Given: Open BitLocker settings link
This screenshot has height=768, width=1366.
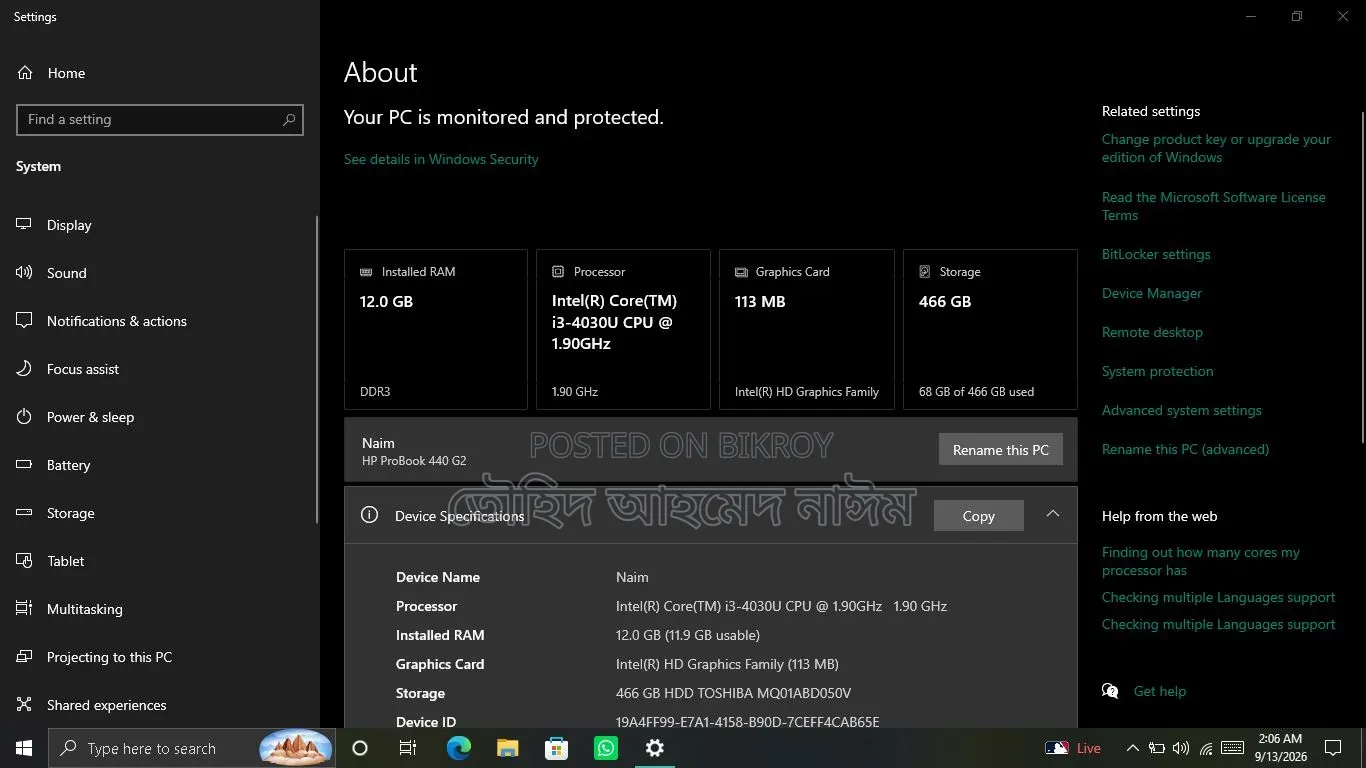Looking at the screenshot, I should (x=1156, y=254).
